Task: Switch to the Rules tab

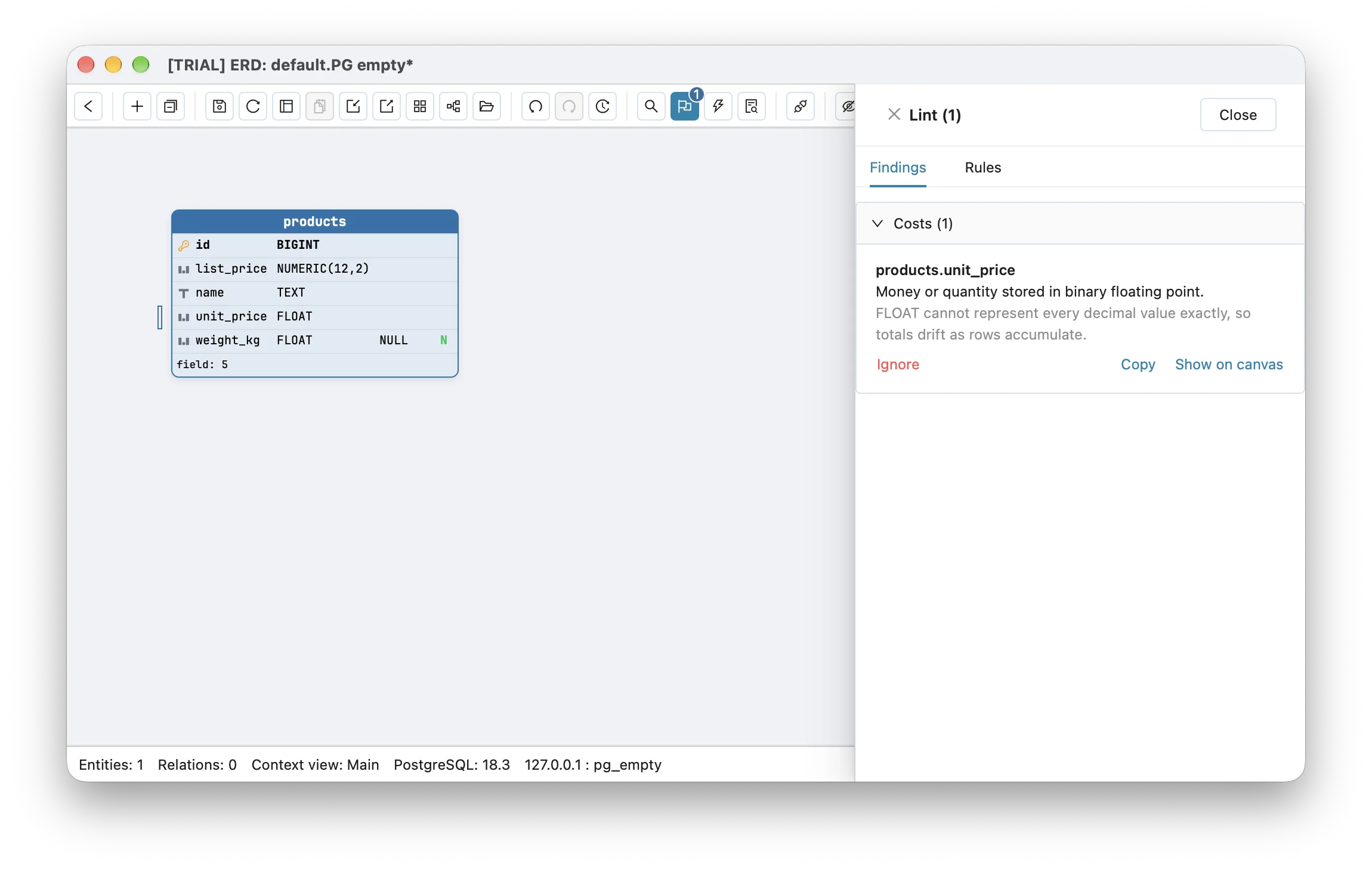Action: pos(983,168)
